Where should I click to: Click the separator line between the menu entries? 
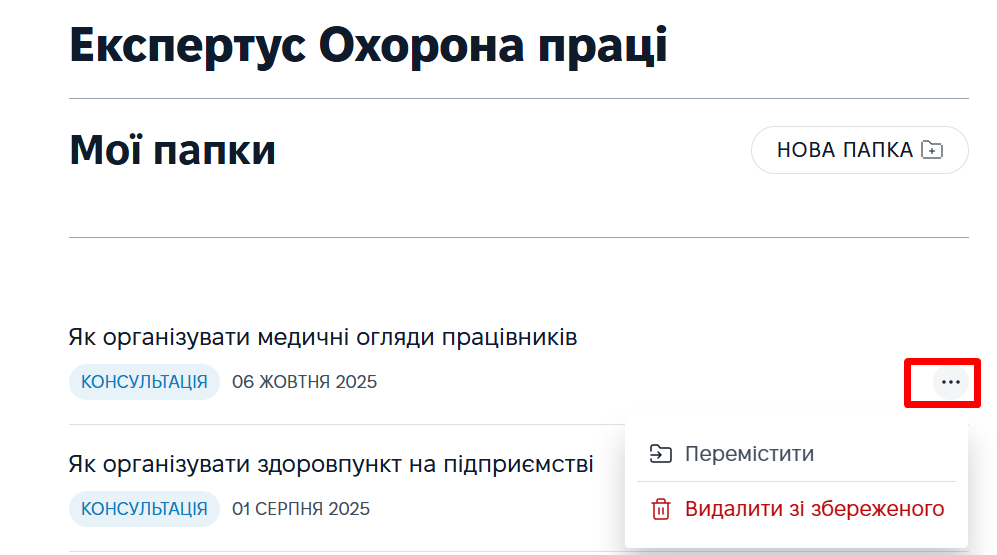[796, 482]
